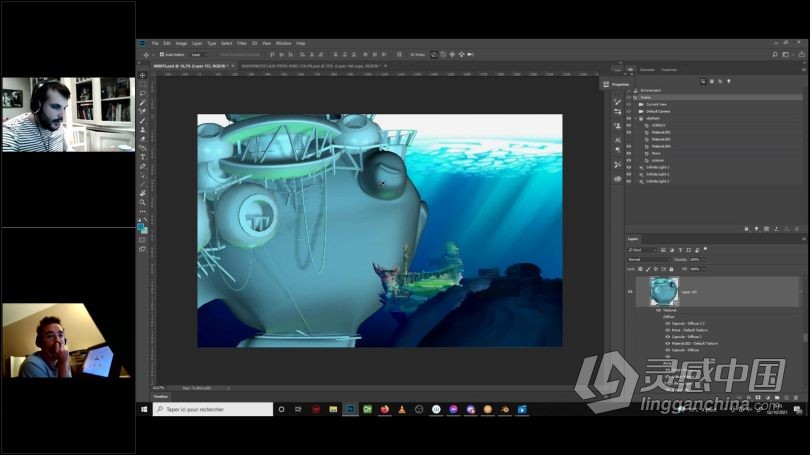Open the Window menu
The image size is (810, 455).
(284, 43)
